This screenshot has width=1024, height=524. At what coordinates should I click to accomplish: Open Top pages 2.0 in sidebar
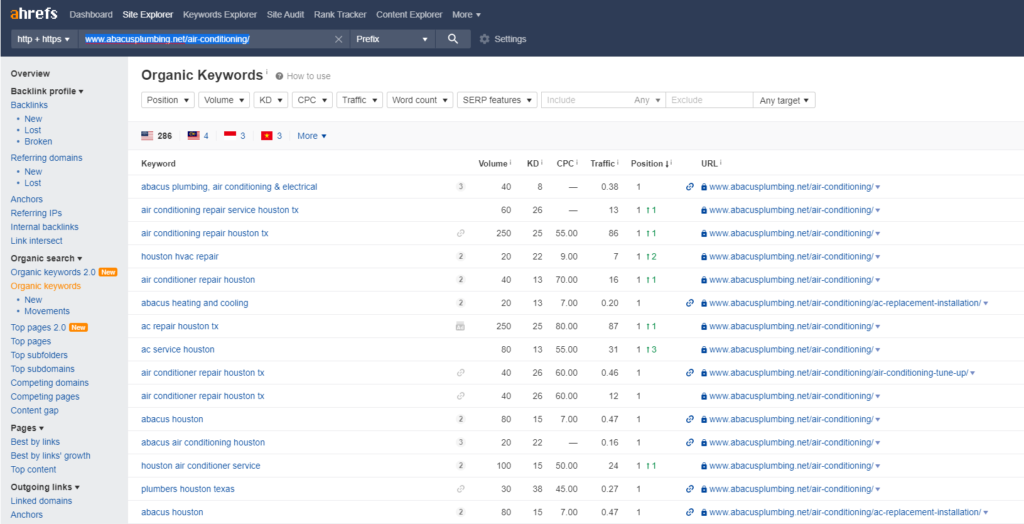(39, 327)
